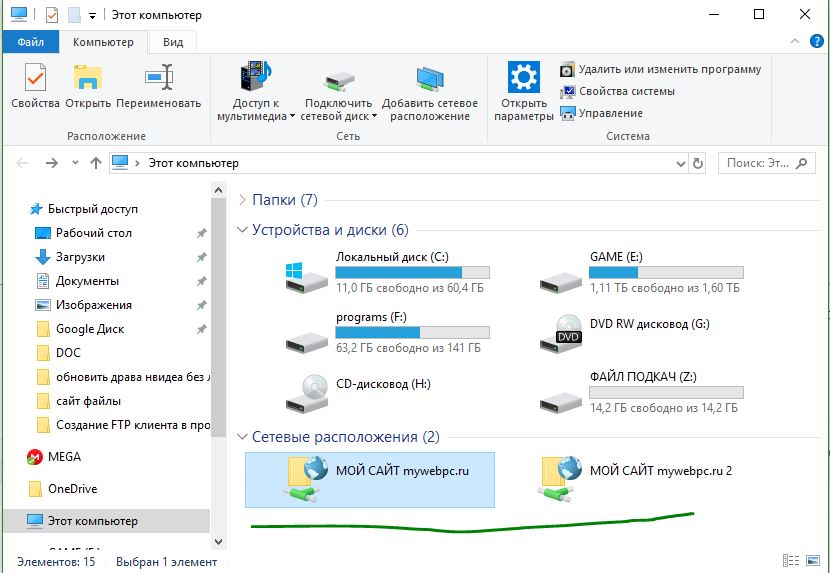Select the DVD RW drive (G:) icon
This screenshot has height=573, width=830.
[561, 334]
